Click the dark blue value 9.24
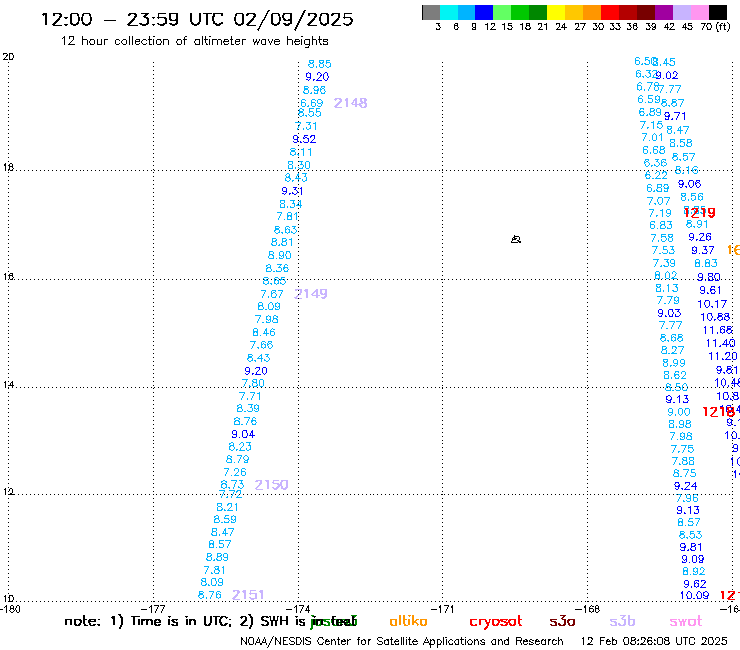The height and width of the screenshot is (650, 740). tap(685, 486)
